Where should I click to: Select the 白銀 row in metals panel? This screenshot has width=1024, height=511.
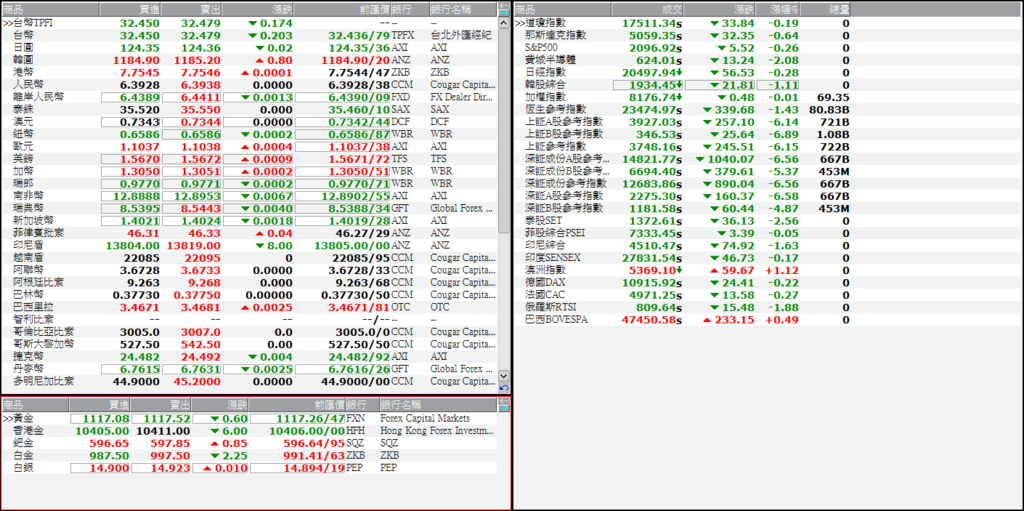249,468
